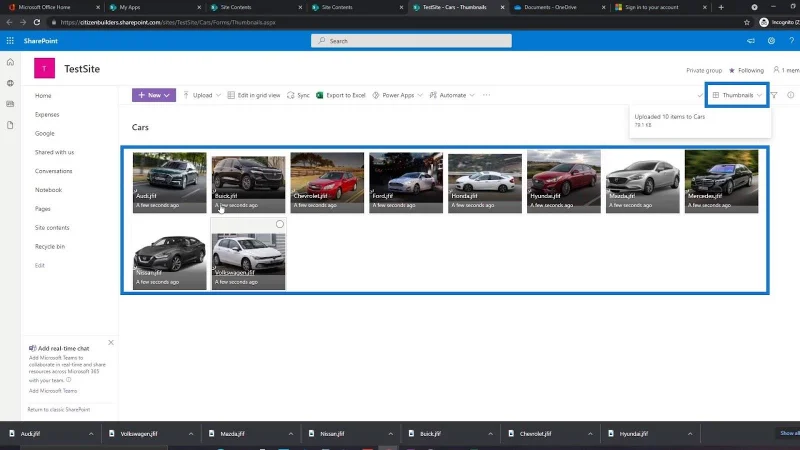The width and height of the screenshot is (800, 450).
Task: Click the TestSite pink logo tile
Action: point(44,68)
